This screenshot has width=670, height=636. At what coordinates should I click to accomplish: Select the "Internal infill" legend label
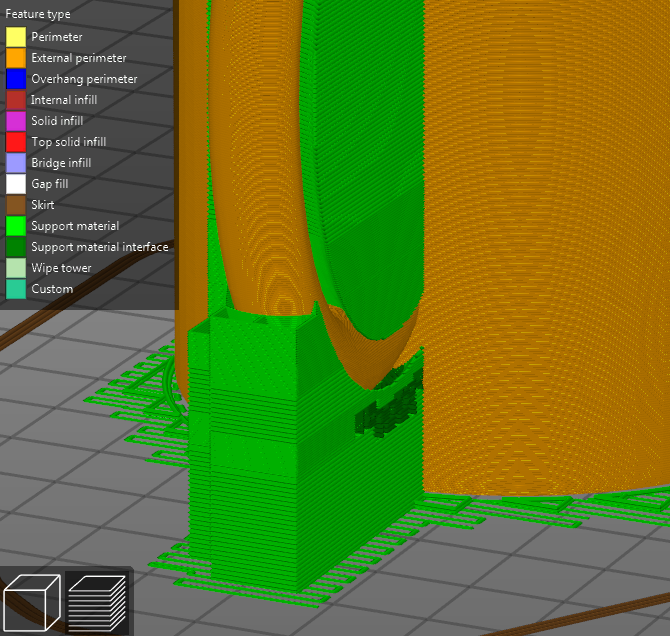pyautogui.click(x=64, y=100)
